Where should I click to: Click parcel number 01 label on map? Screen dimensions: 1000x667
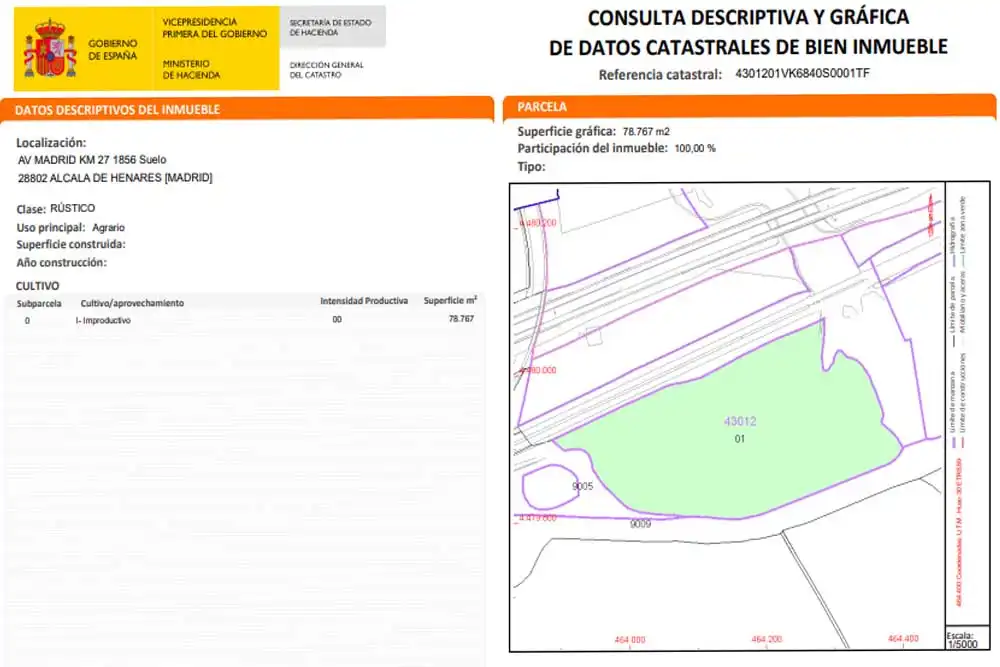(x=740, y=439)
